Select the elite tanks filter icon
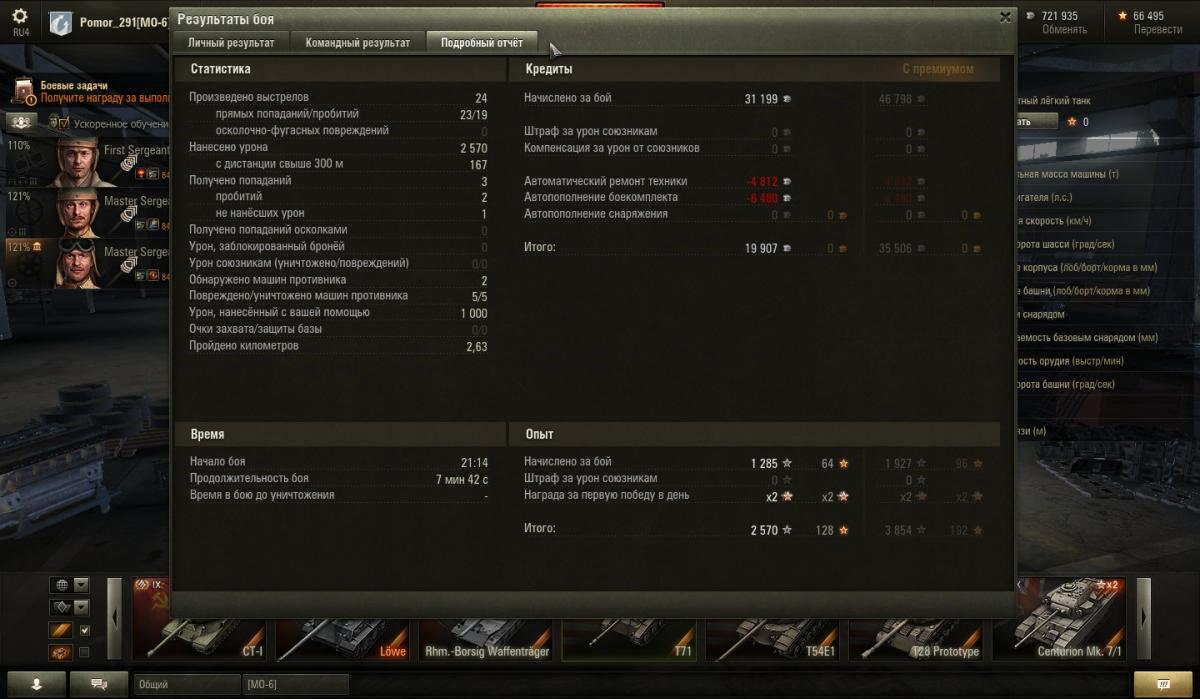The image size is (1200, 699). click(59, 653)
